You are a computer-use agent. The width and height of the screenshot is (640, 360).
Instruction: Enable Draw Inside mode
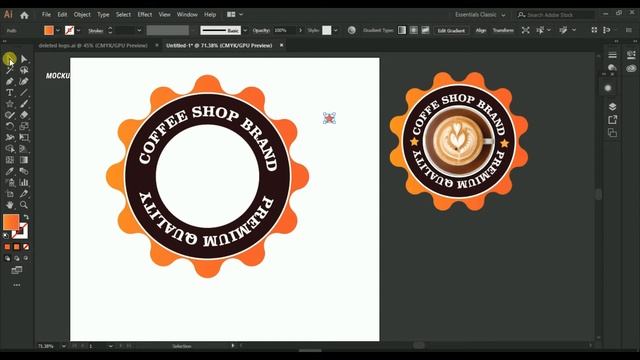pyautogui.click(x=26, y=258)
